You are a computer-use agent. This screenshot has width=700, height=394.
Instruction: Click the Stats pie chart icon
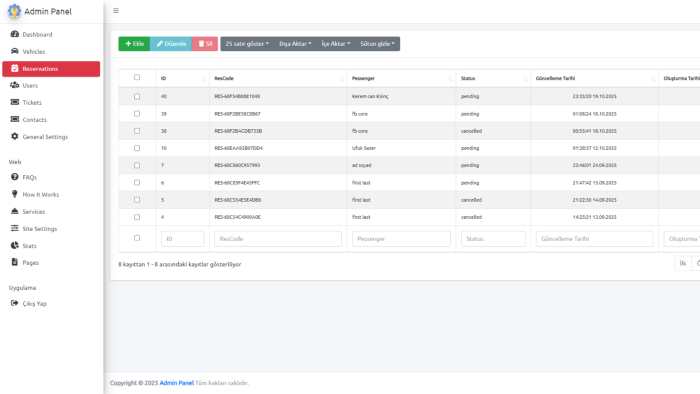pos(15,245)
